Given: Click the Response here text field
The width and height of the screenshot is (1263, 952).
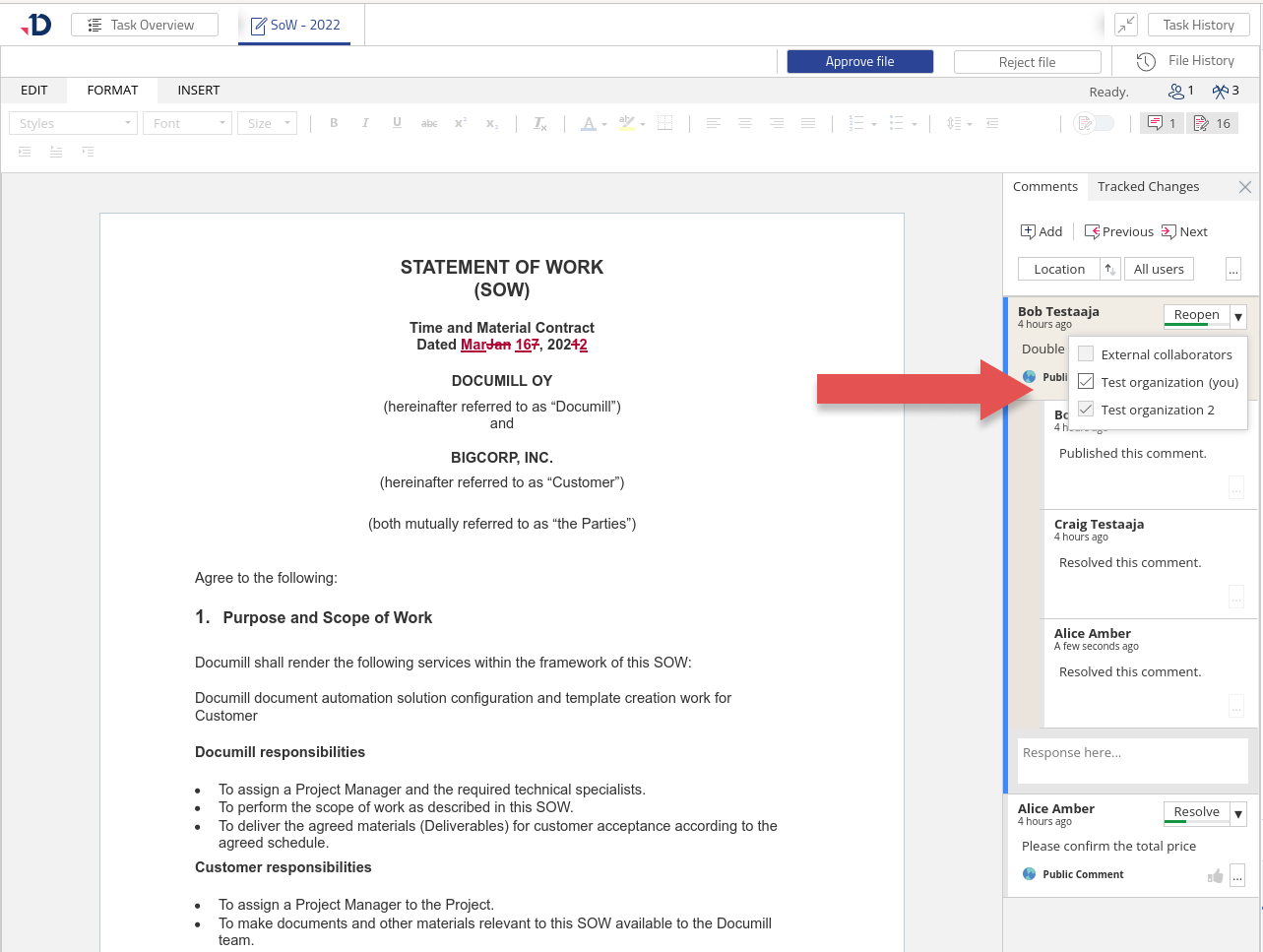Looking at the screenshot, I should click(x=1132, y=760).
